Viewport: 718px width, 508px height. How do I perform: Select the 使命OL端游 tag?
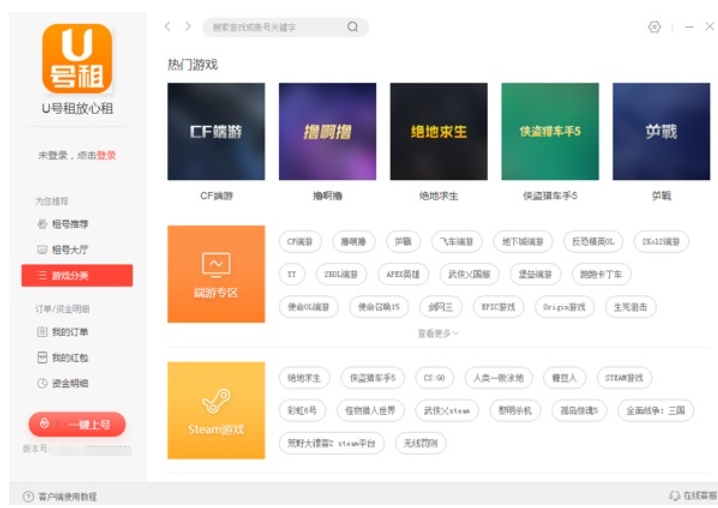coord(309,307)
